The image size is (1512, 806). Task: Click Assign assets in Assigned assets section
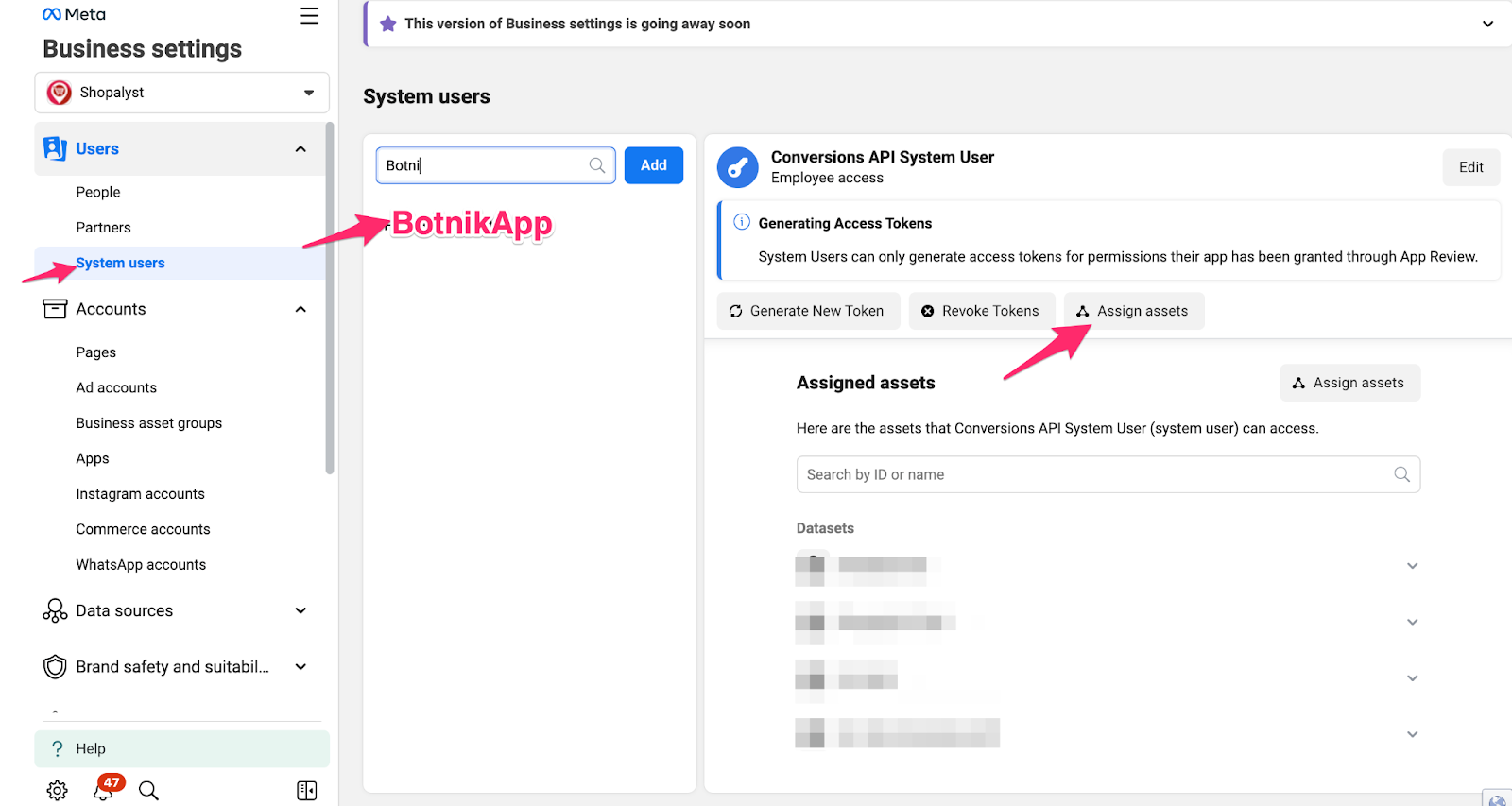[x=1349, y=383]
